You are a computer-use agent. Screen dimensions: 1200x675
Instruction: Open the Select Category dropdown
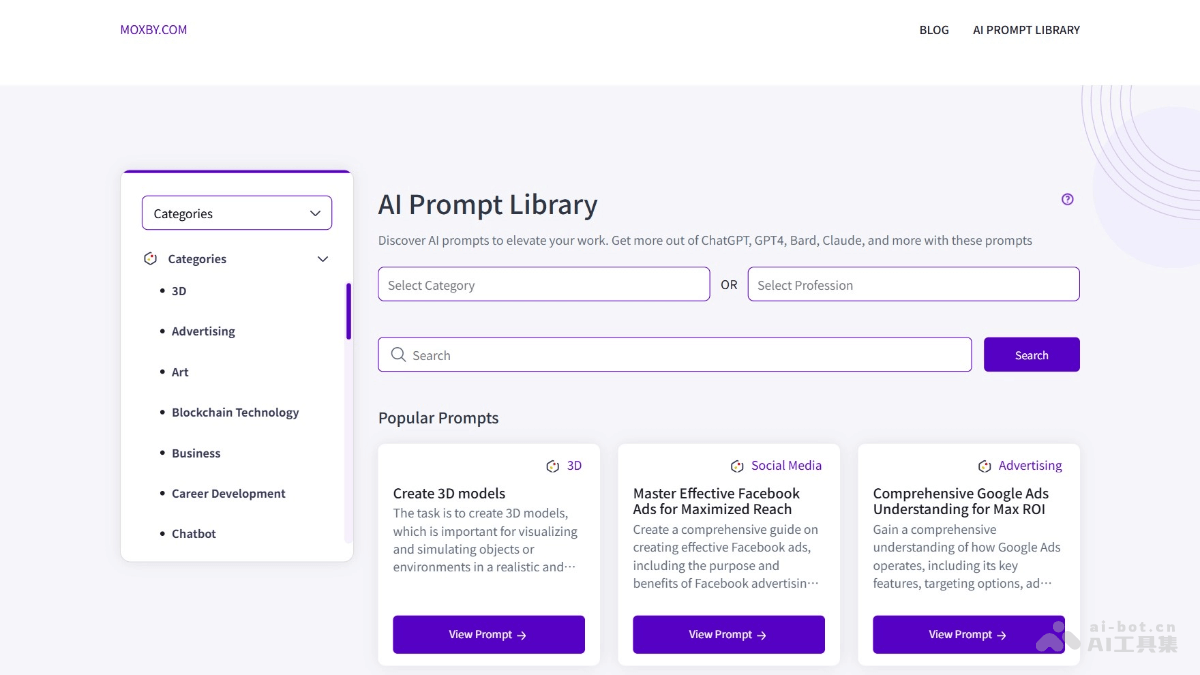(x=543, y=284)
